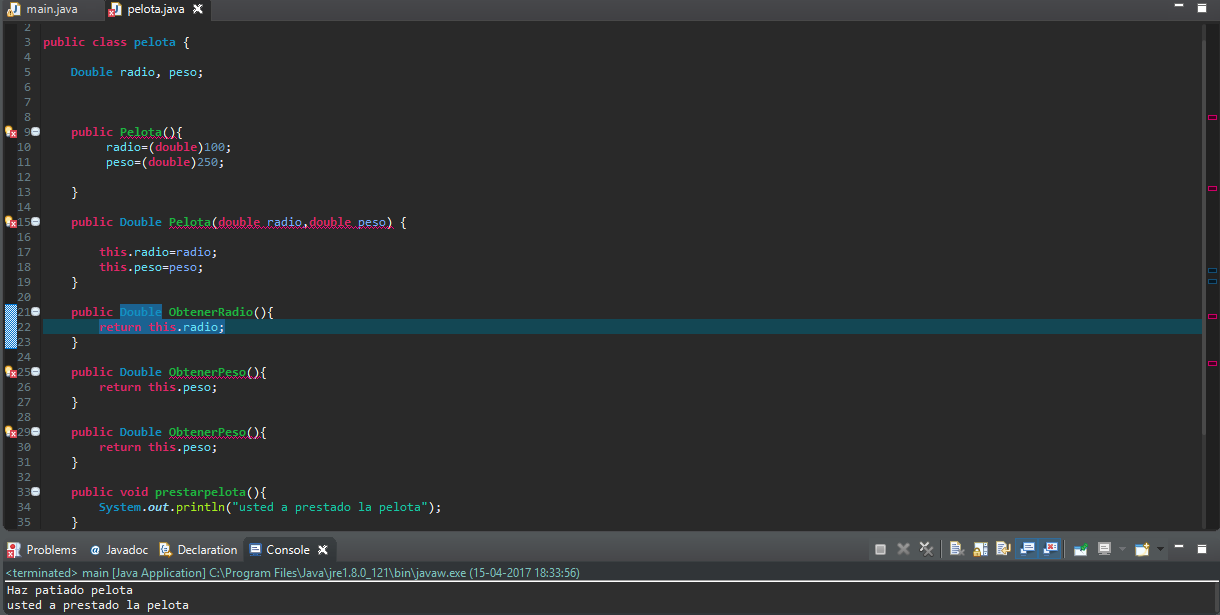Click 'return this.radio;' on line 22

coord(162,327)
